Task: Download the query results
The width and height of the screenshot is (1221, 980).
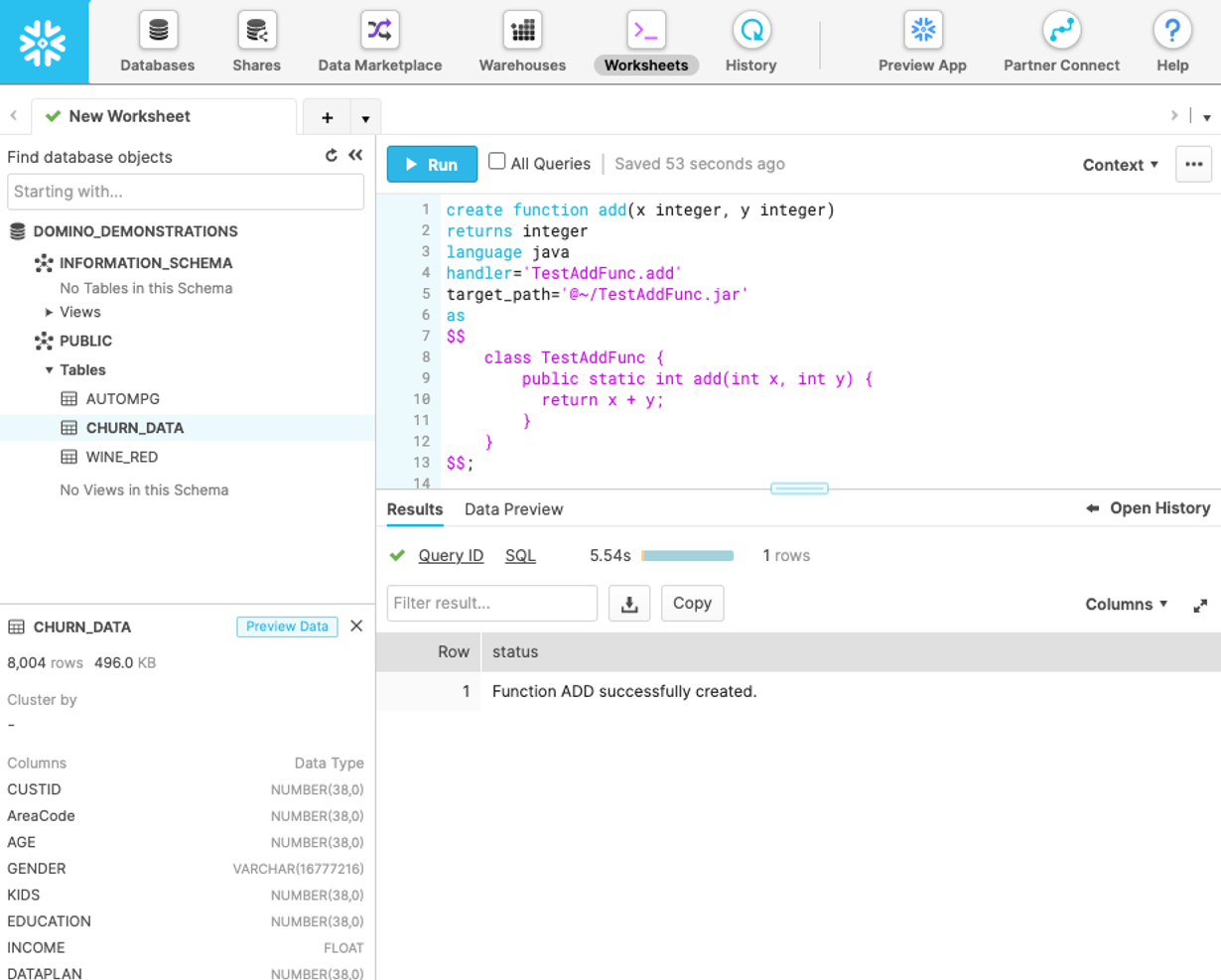Action: 629,603
